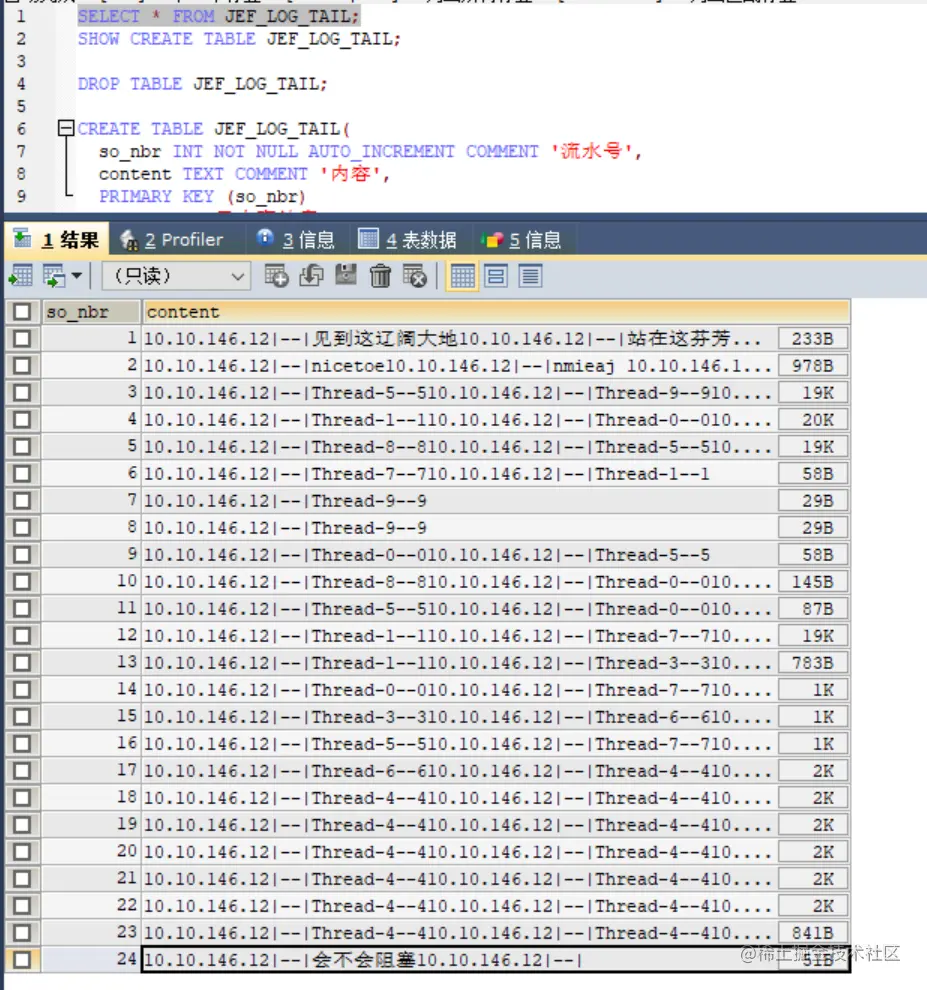The height and width of the screenshot is (990, 927).
Task: Click the discard changes icon
Action: pyautogui.click(x=415, y=277)
